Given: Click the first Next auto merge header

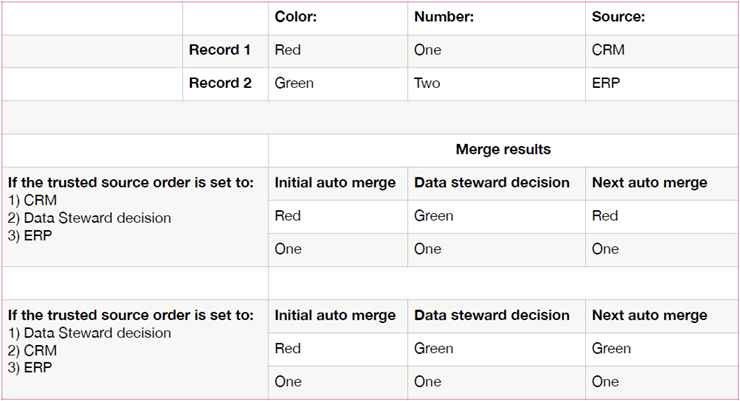Looking at the screenshot, I should (649, 182).
